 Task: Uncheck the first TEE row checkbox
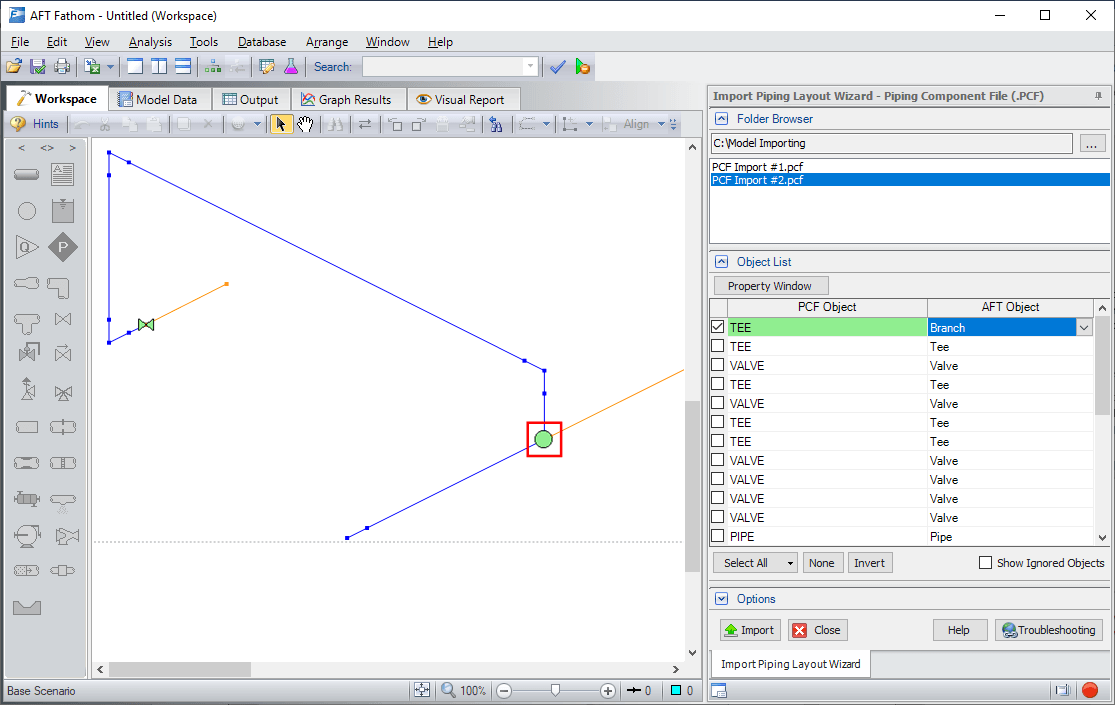(x=718, y=327)
